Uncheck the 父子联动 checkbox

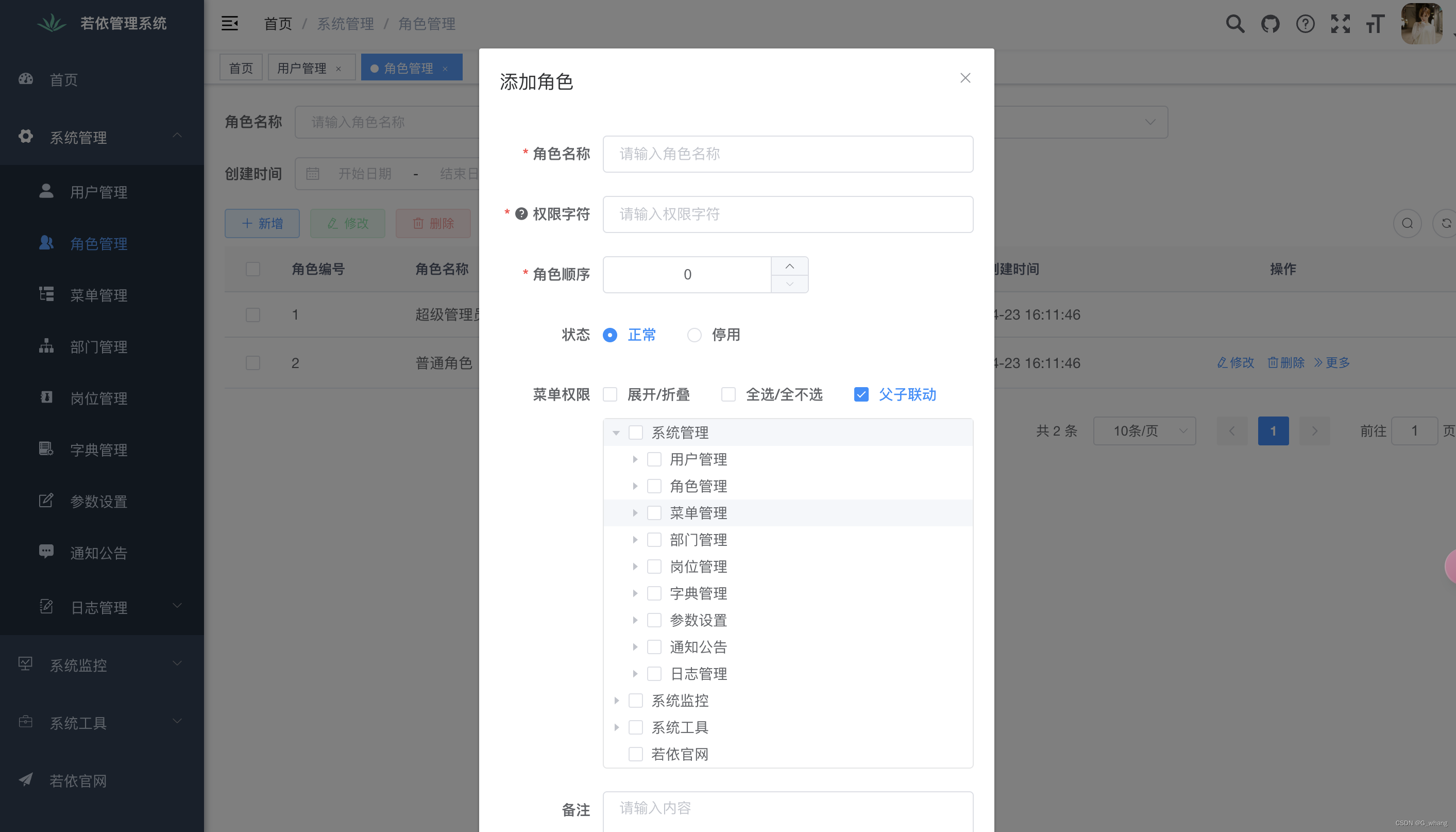click(x=860, y=394)
